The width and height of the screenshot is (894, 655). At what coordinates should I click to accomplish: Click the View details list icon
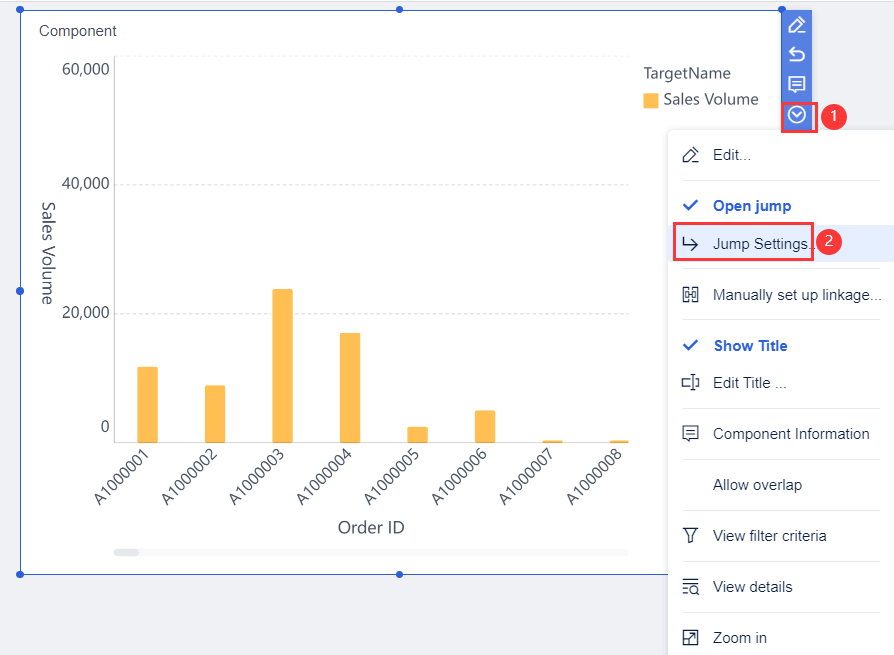pos(690,587)
